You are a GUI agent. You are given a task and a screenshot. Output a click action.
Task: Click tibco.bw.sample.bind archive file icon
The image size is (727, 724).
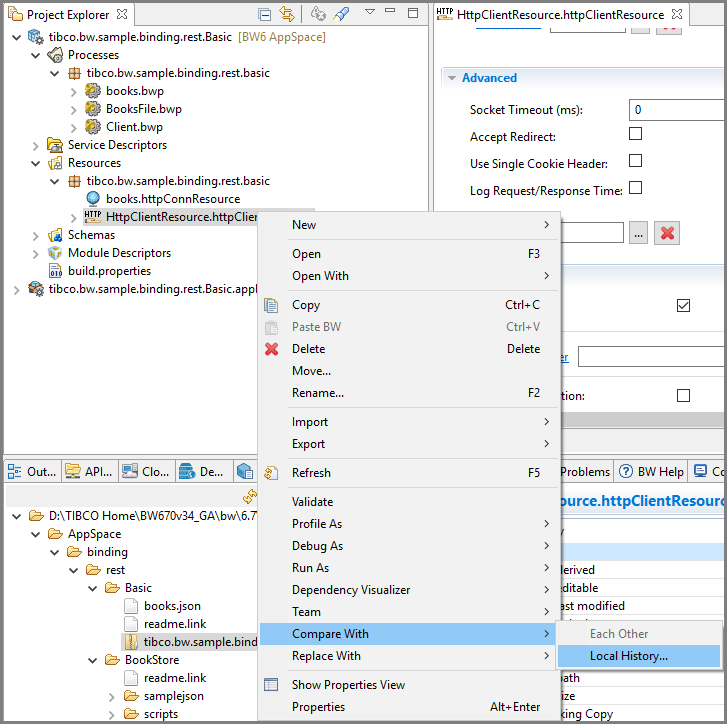[x=131, y=642]
